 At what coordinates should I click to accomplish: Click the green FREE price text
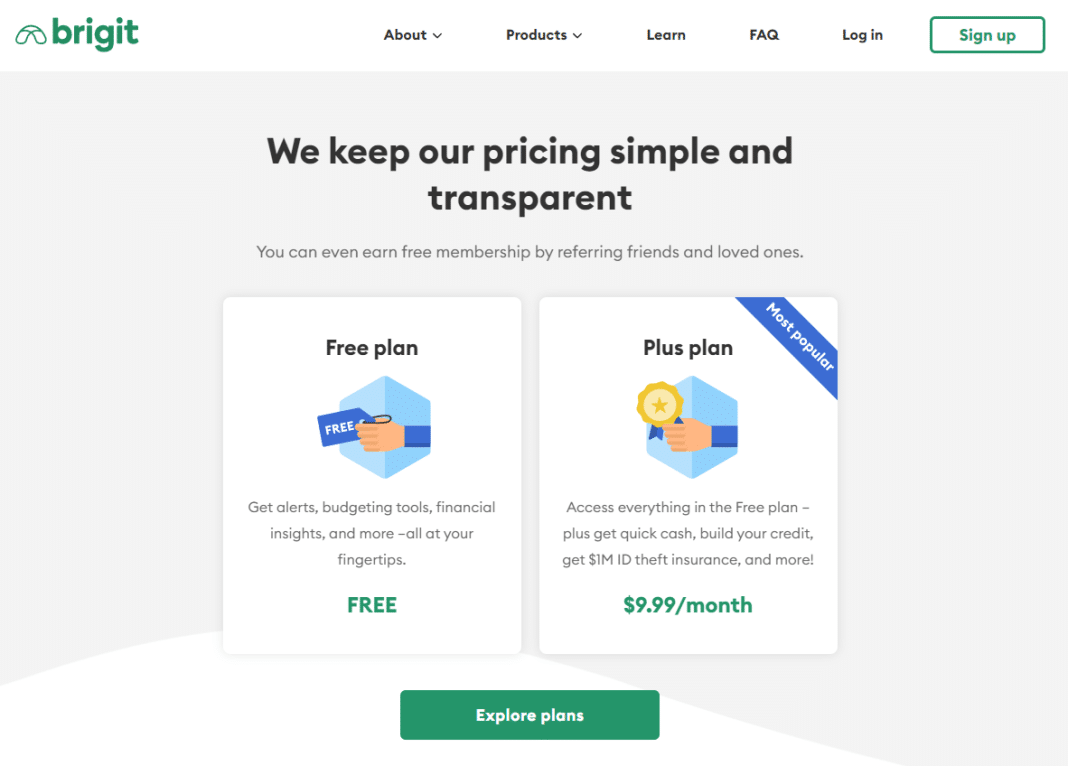372,605
